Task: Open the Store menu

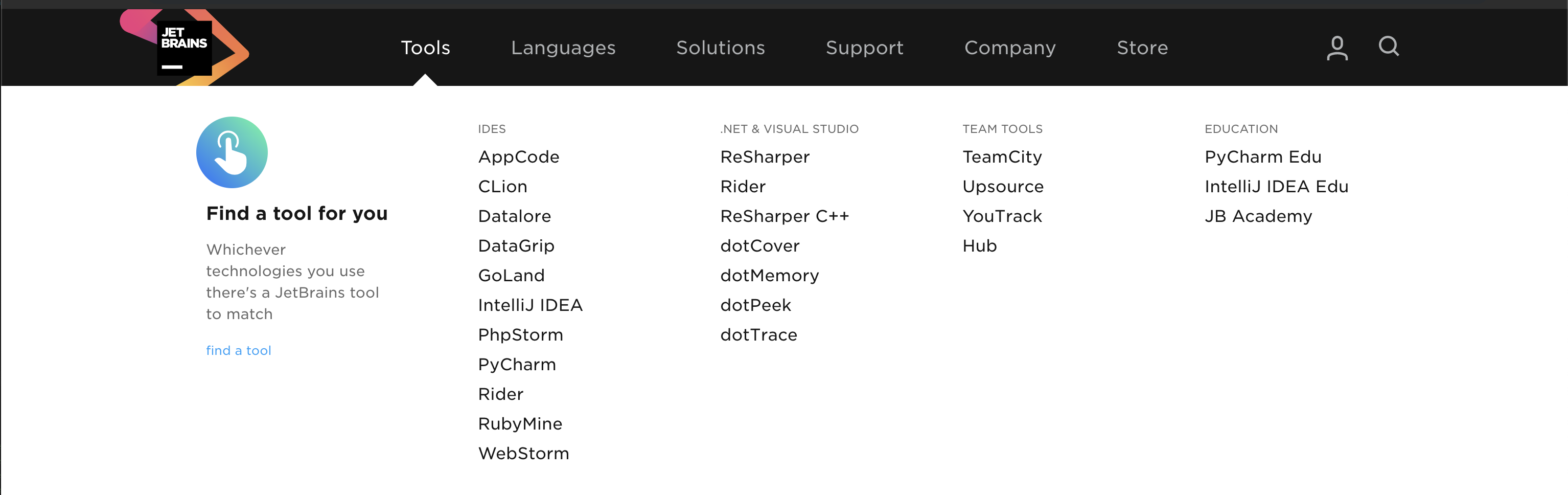Action: click(x=1142, y=48)
